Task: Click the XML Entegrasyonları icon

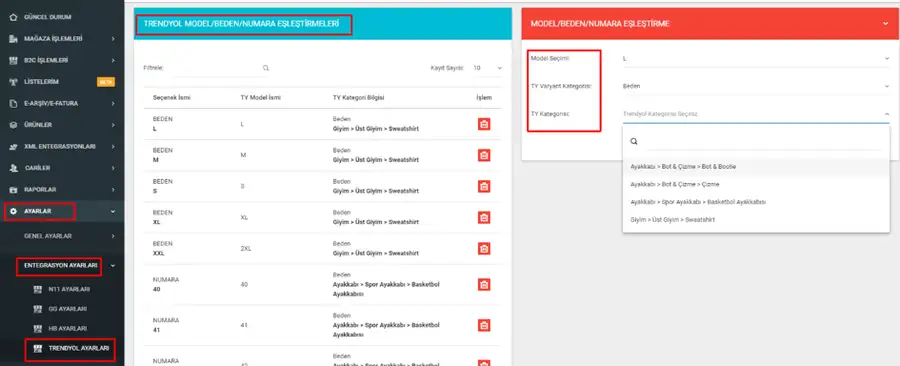Action: [13, 147]
